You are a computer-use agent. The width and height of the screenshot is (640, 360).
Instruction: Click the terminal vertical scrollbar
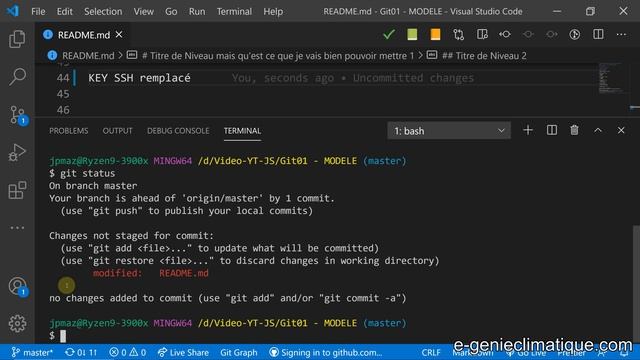636,284
